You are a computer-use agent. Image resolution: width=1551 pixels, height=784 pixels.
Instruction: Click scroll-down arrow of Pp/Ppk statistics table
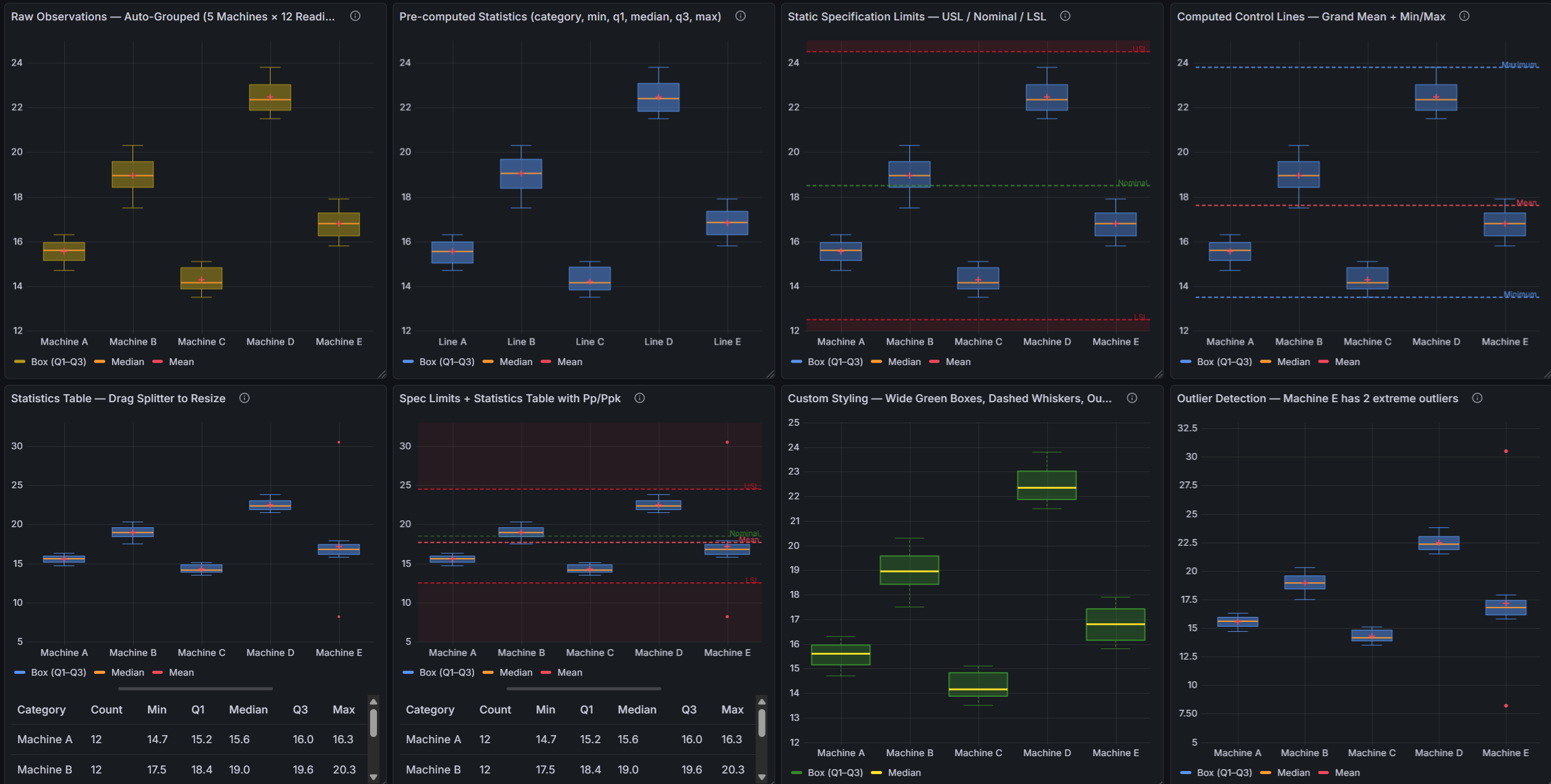[x=762, y=777]
